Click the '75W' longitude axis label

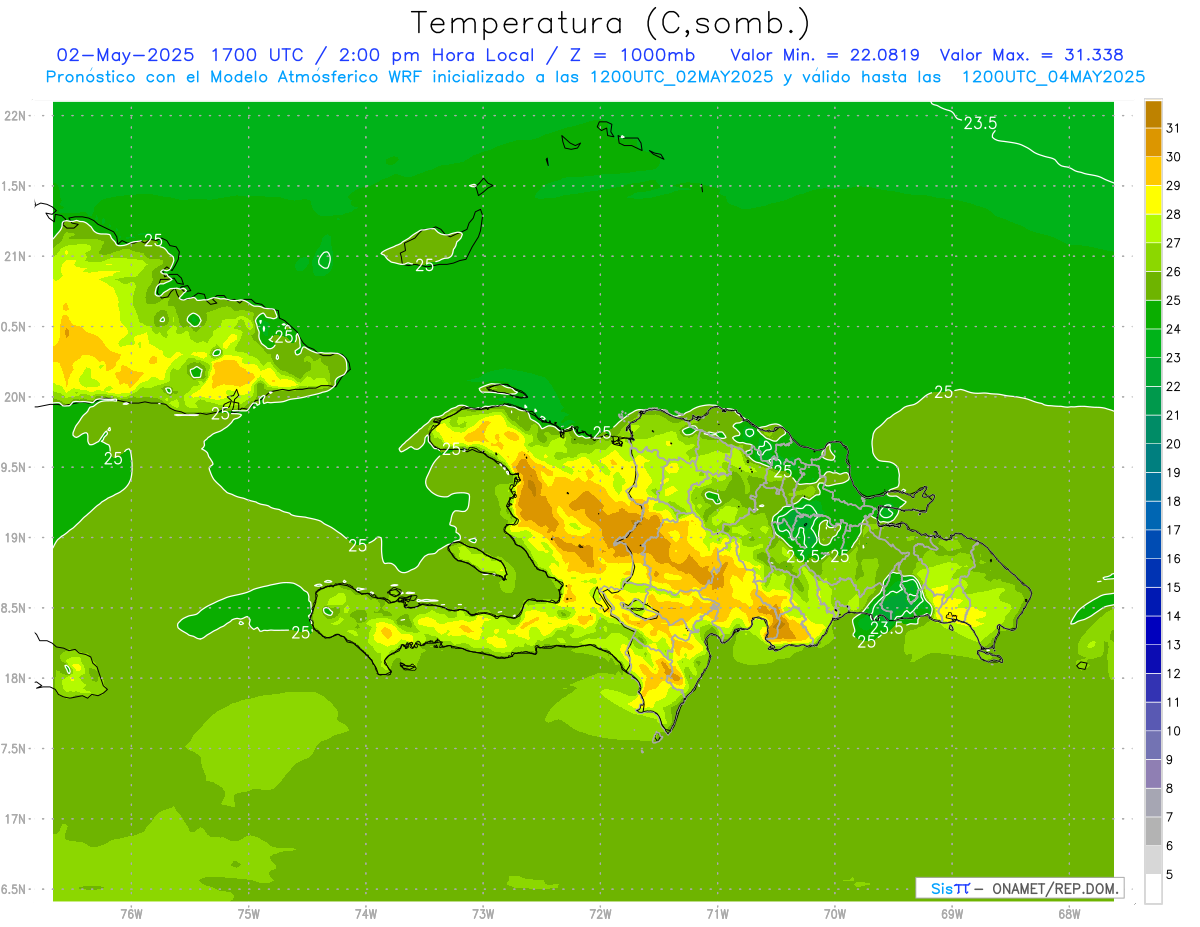point(249,913)
